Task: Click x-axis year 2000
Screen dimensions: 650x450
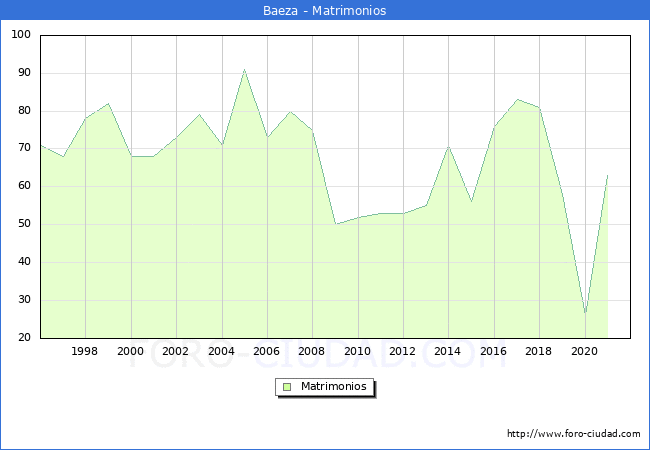Action: 131,351
